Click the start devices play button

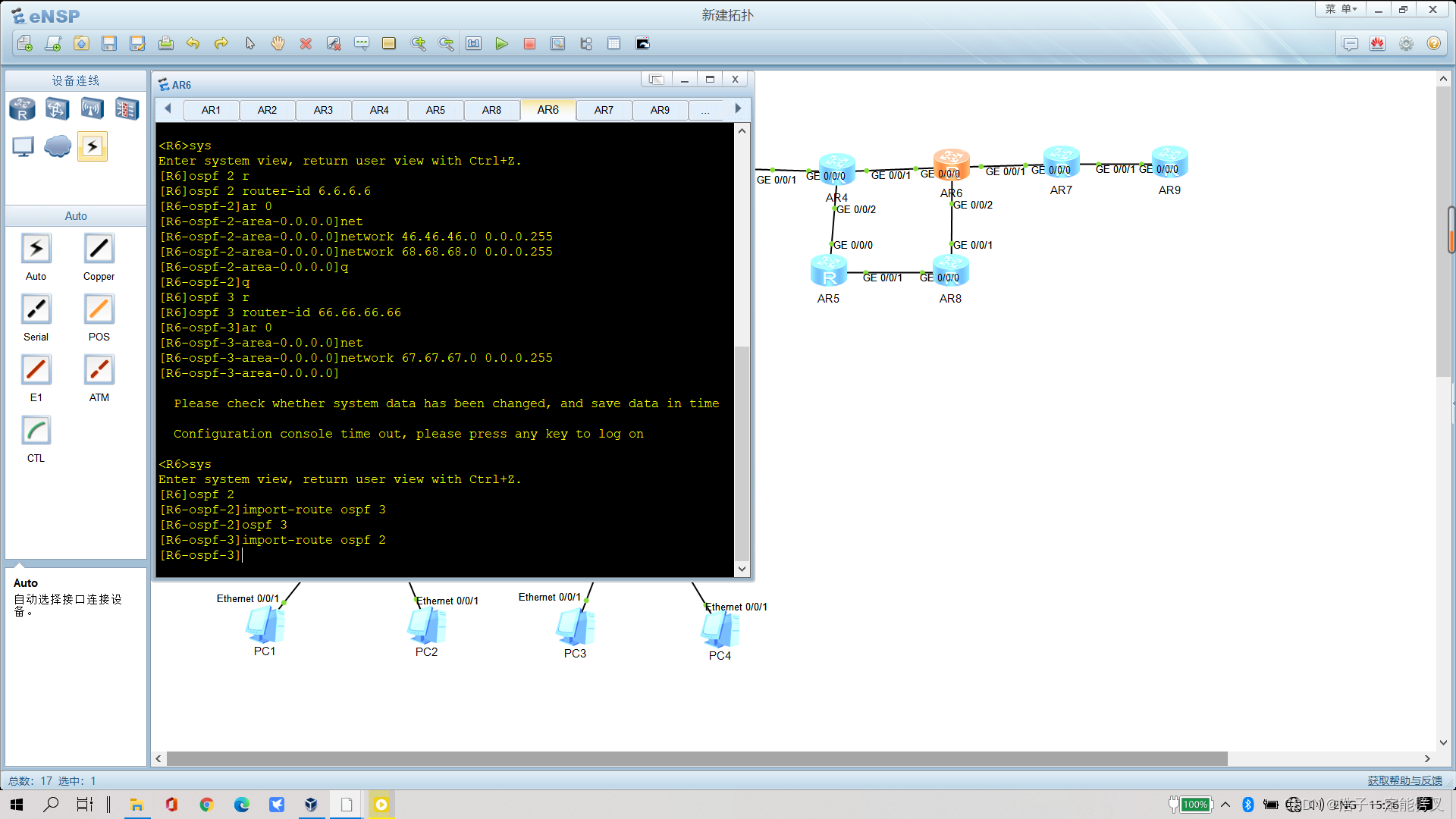(x=501, y=44)
